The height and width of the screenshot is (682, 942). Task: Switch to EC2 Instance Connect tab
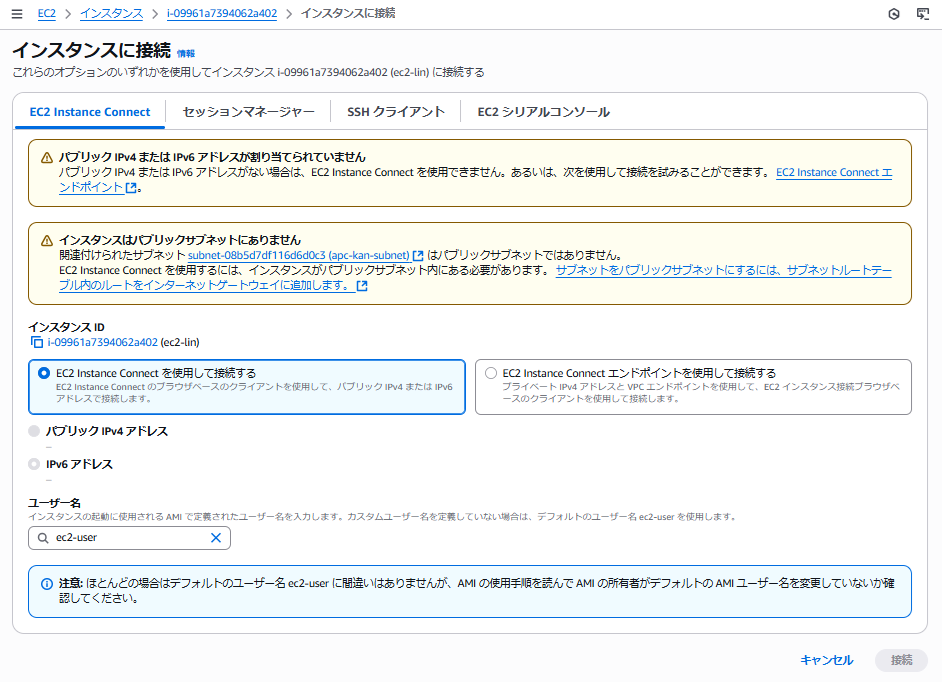(x=90, y=112)
